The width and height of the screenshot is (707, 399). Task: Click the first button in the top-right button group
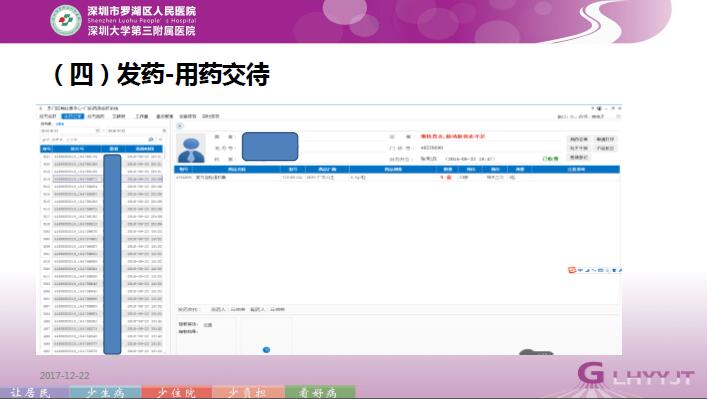pyautogui.click(x=578, y=139)
